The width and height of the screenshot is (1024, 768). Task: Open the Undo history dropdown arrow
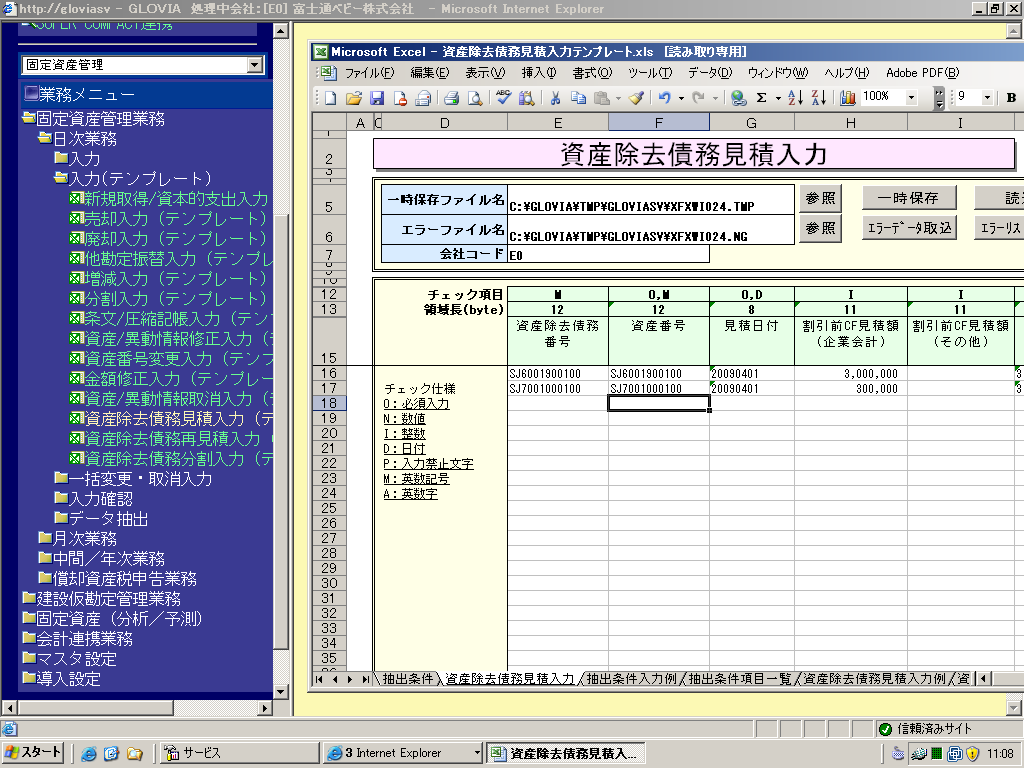click(x=680, y=98)
